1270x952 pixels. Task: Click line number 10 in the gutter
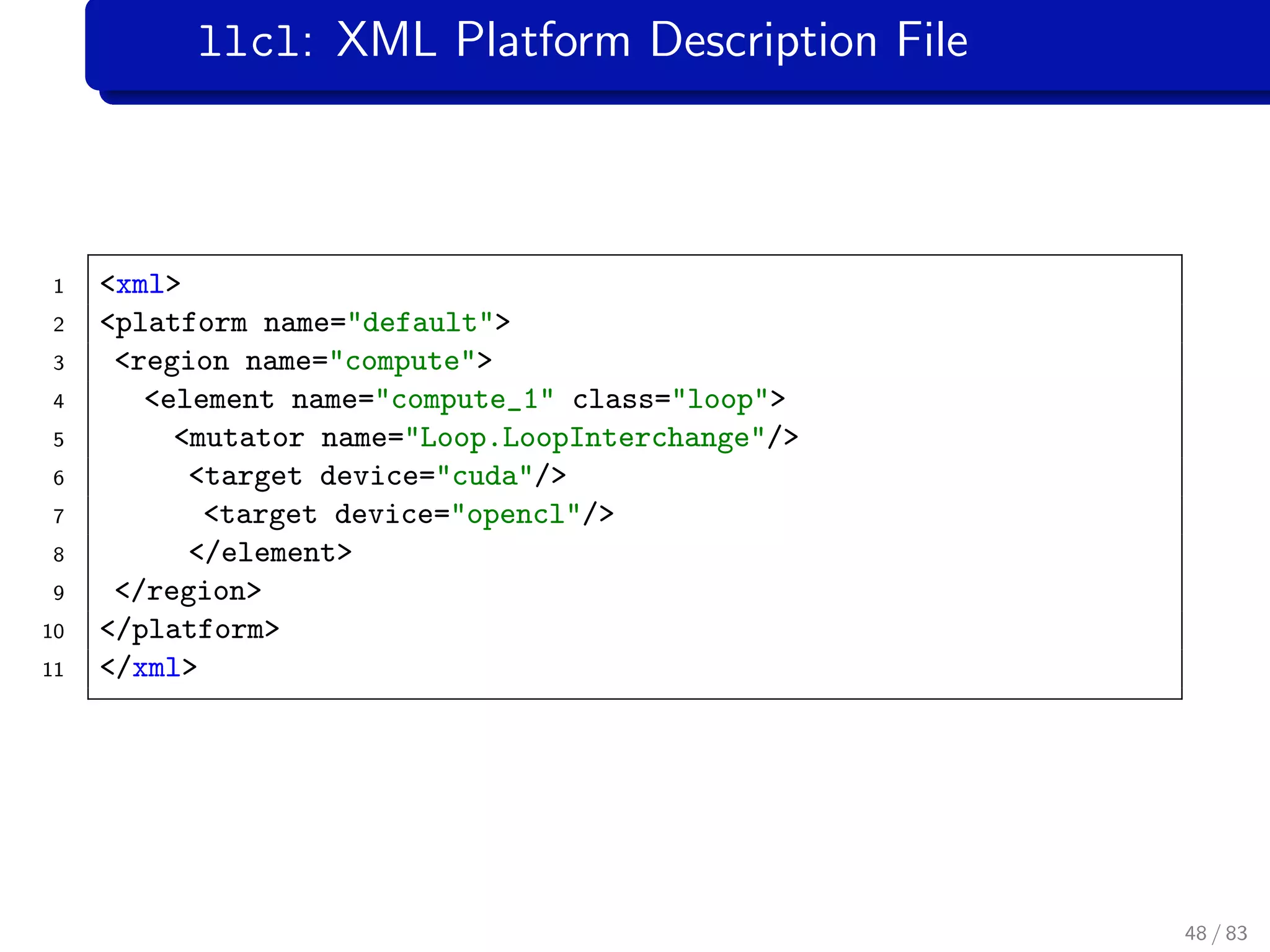(53, 632)
